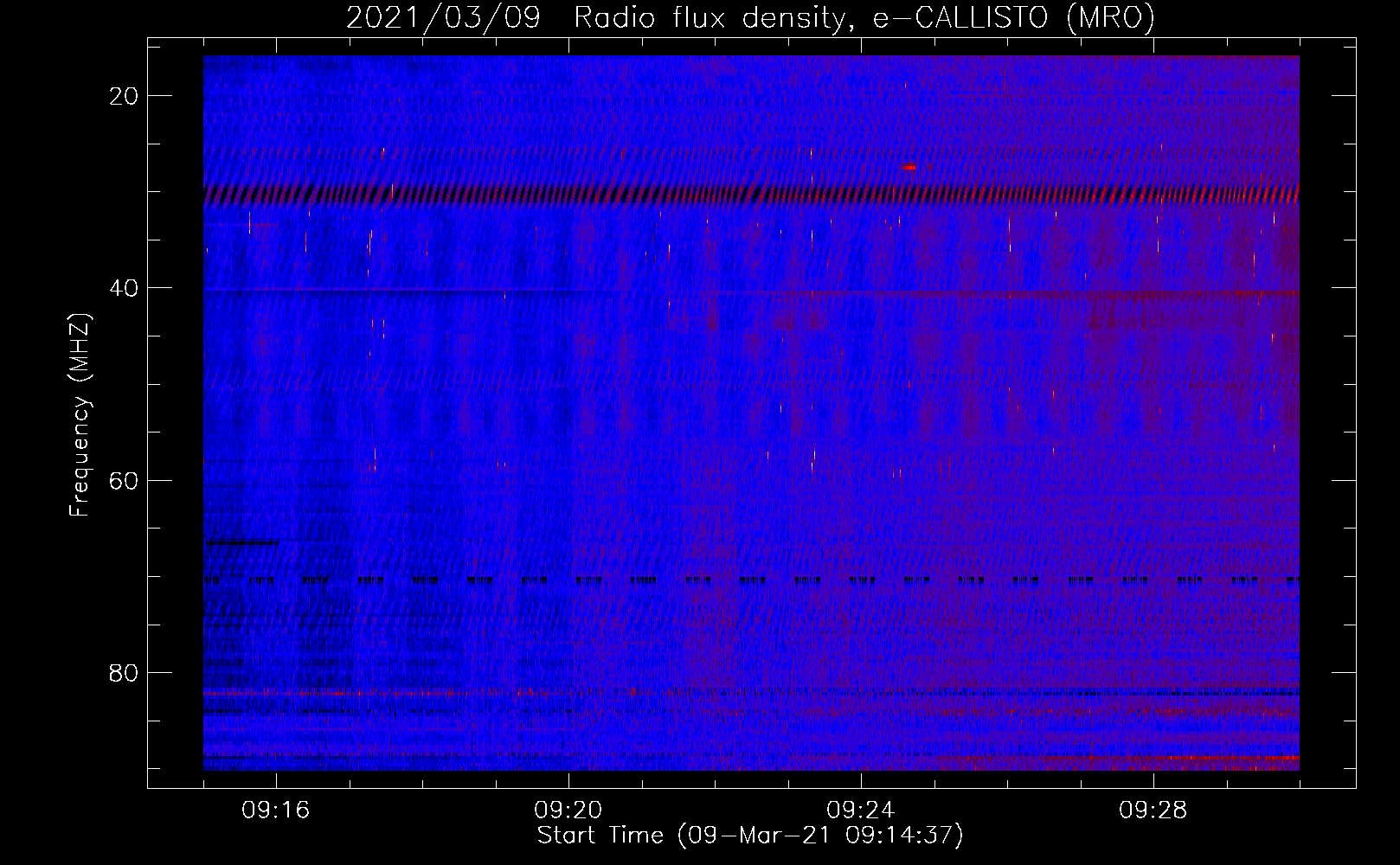Click the 'Frequency (MHZ)' axis label
Screen dimensions: 1400x865
click(80, 415)
